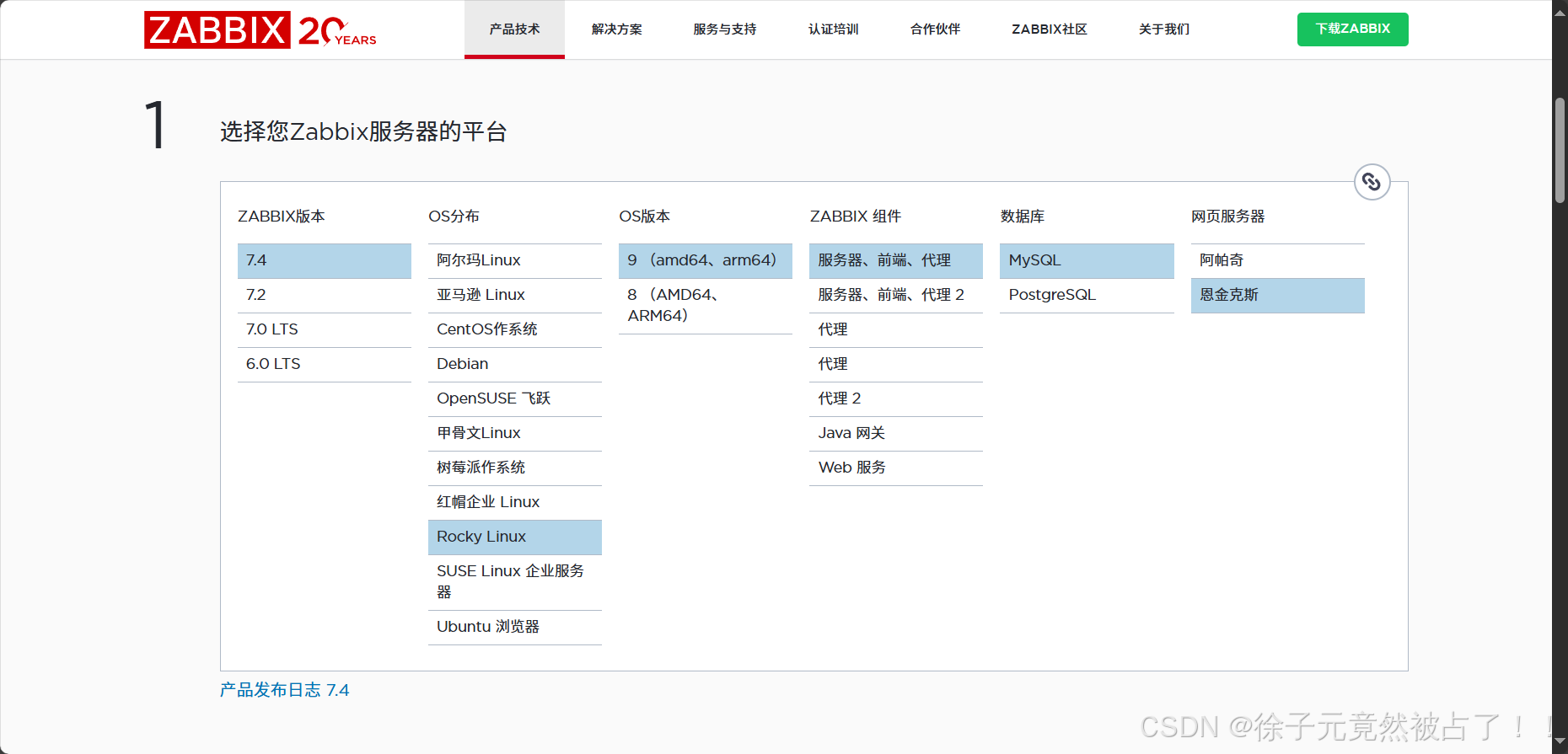Select component Web 服务
The image size is (1568, 754).
point(896,468)
